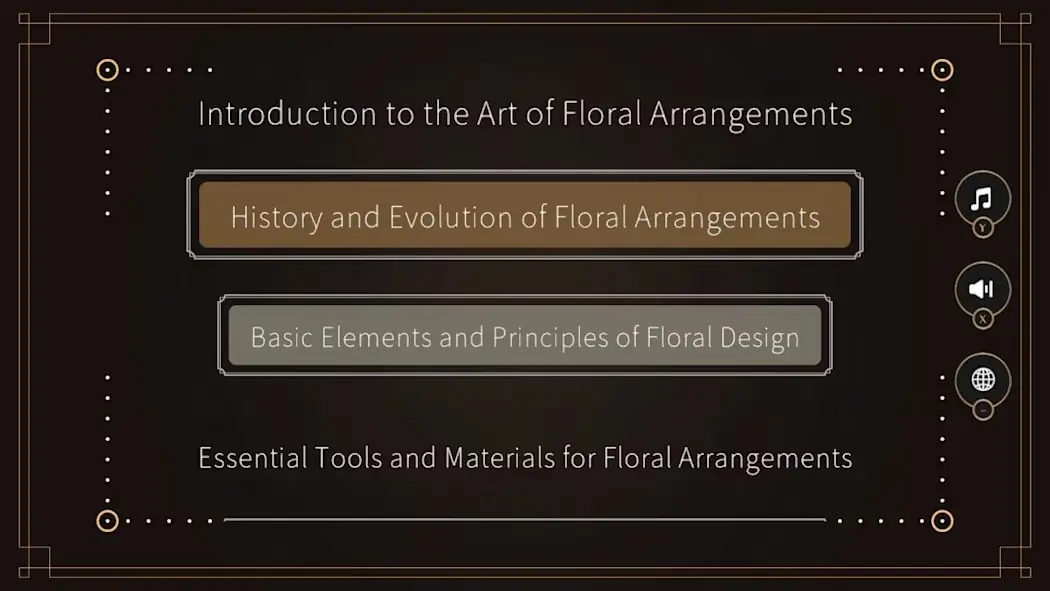Click the vertical dotted column below the top-left circle
Image resolution: width=1050 pixels, height=591 pixels.
click(107, 150)
